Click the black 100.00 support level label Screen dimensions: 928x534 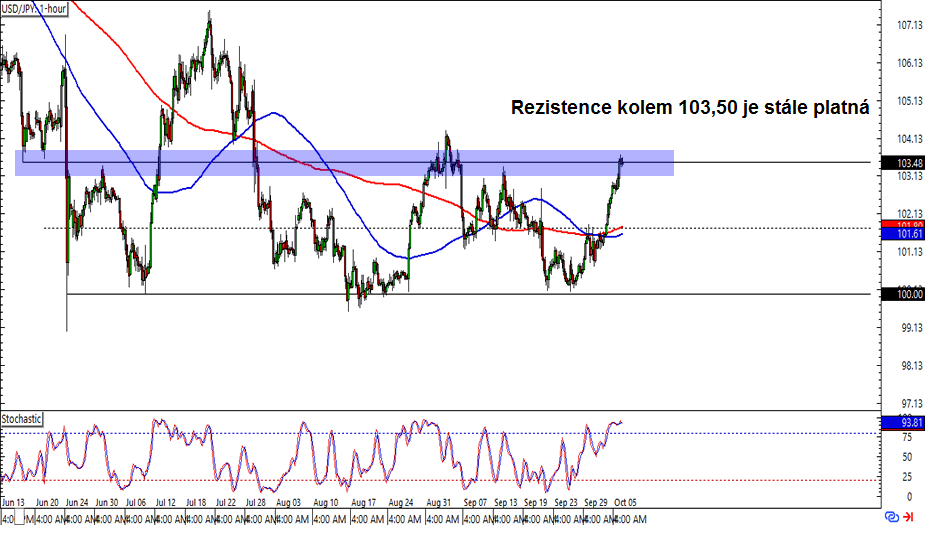pyautogui.click(x=904, y=294)
